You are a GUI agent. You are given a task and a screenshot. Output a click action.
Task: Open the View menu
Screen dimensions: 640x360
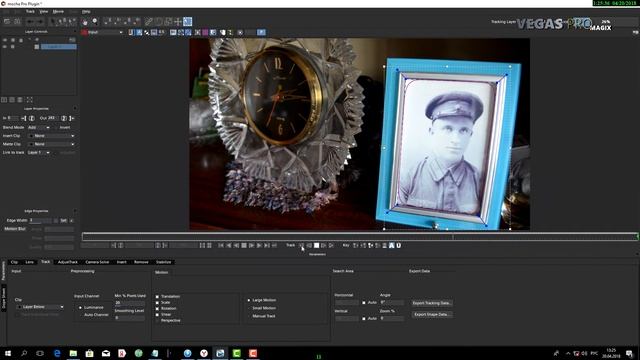pyautogui.click(x=44, y=11)
